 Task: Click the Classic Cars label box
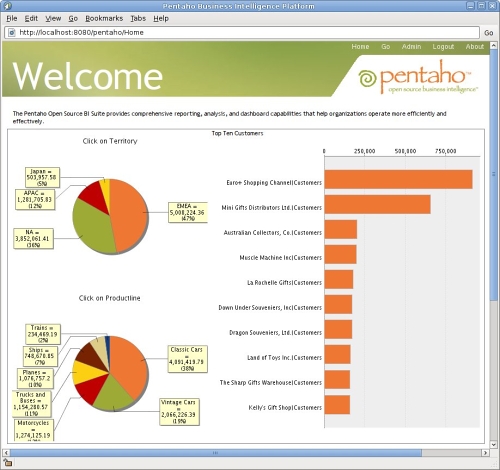[187, 359]
